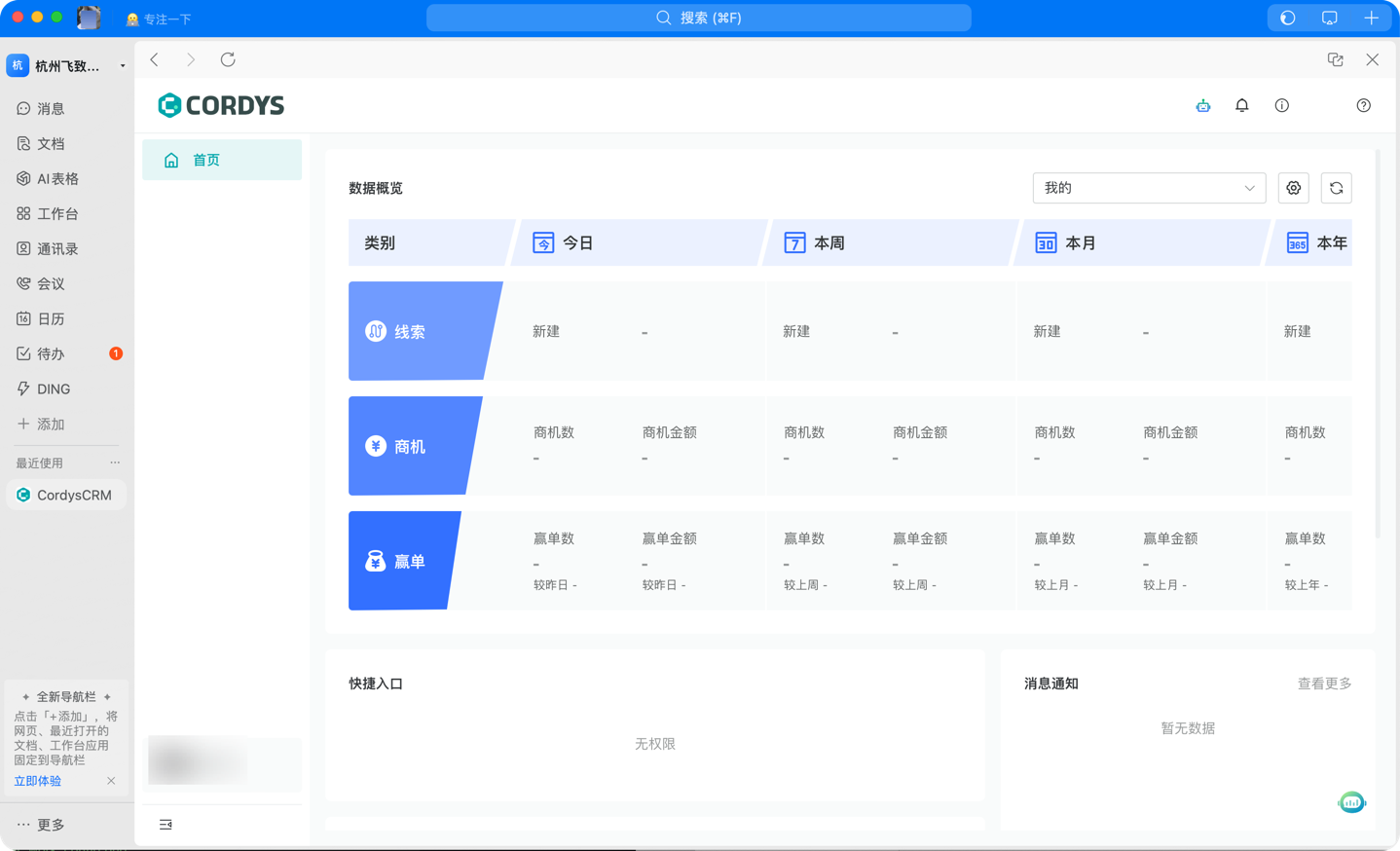Open the CordysCRM chat bubble widget
This screenshot has width=1400, height=851.
click(x=1351, y=801)
